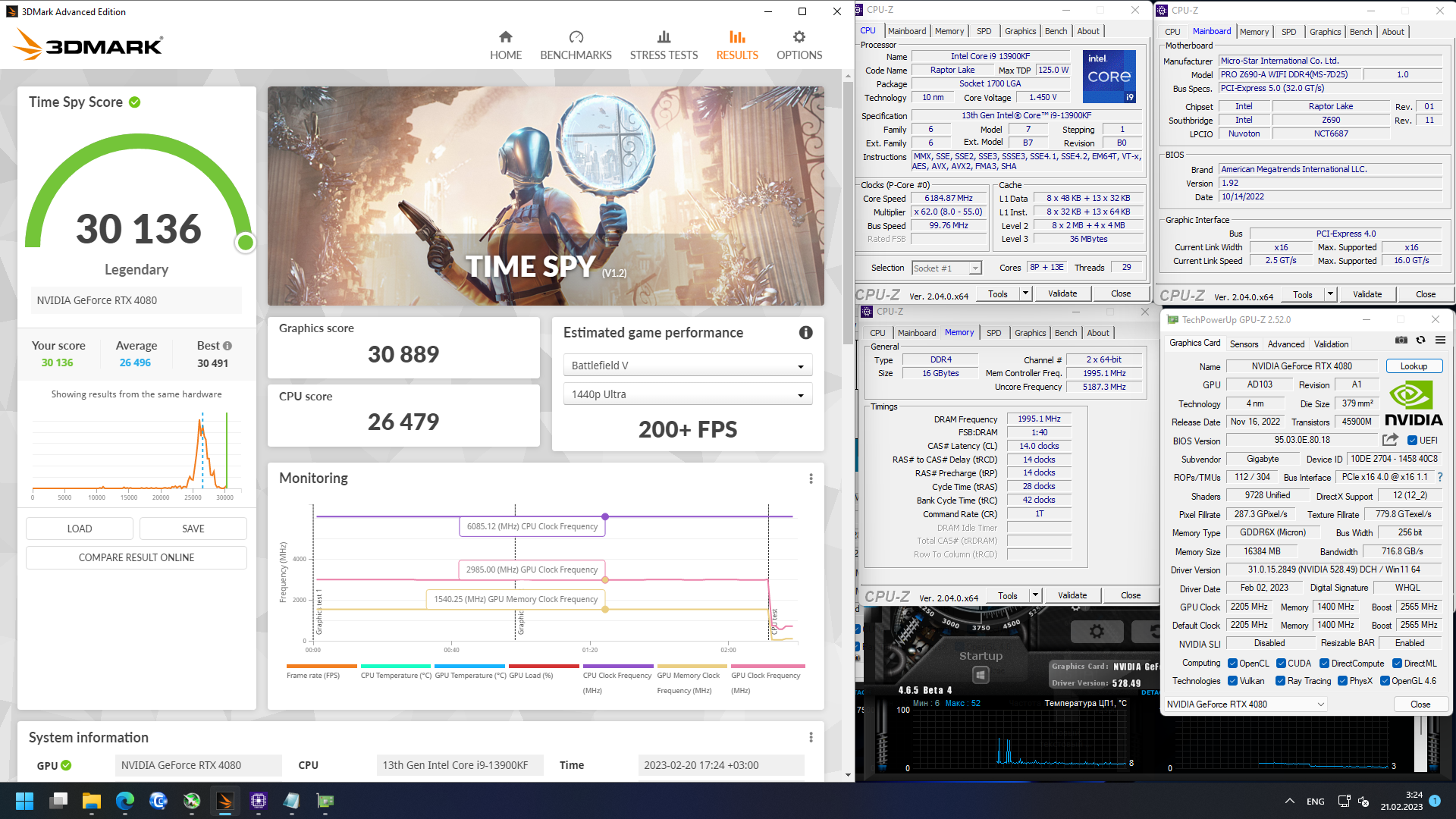Viewport: 1456px width, 819px height.
Task: Switch to Sensors tab in GPU-Z
Action: (1244, 344)
